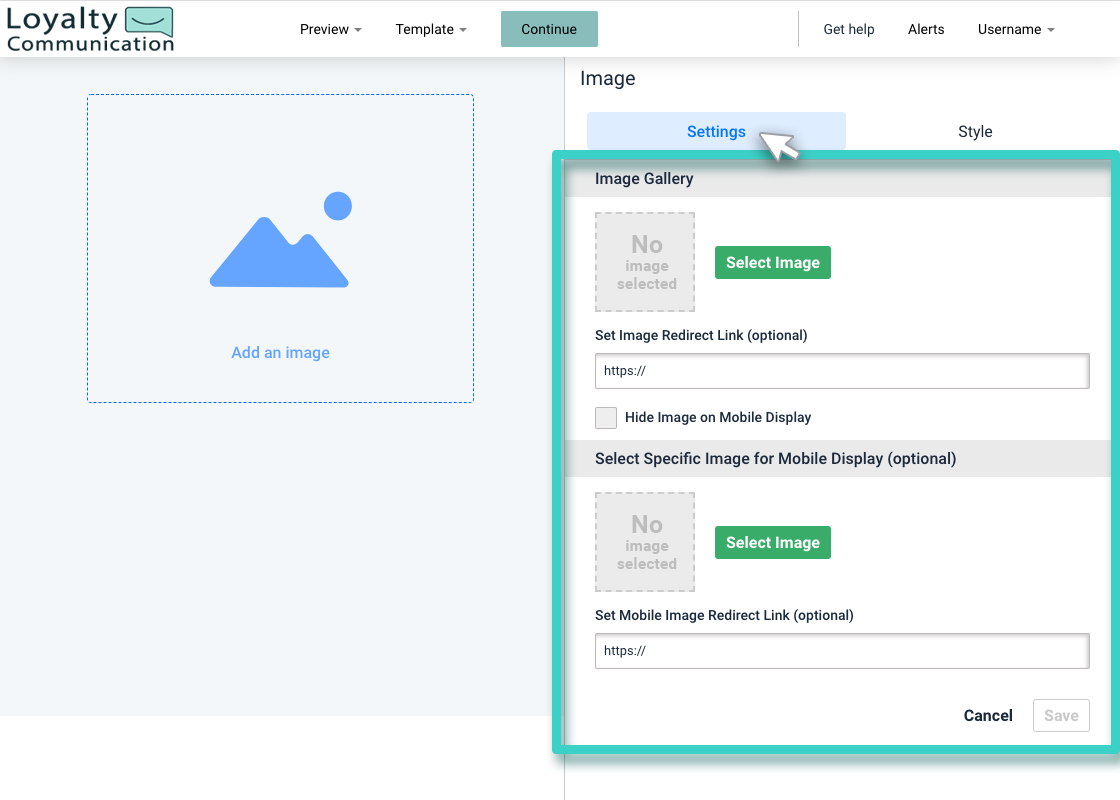Click the Save button
1120x800 pixels.
tap(1060, 715)
